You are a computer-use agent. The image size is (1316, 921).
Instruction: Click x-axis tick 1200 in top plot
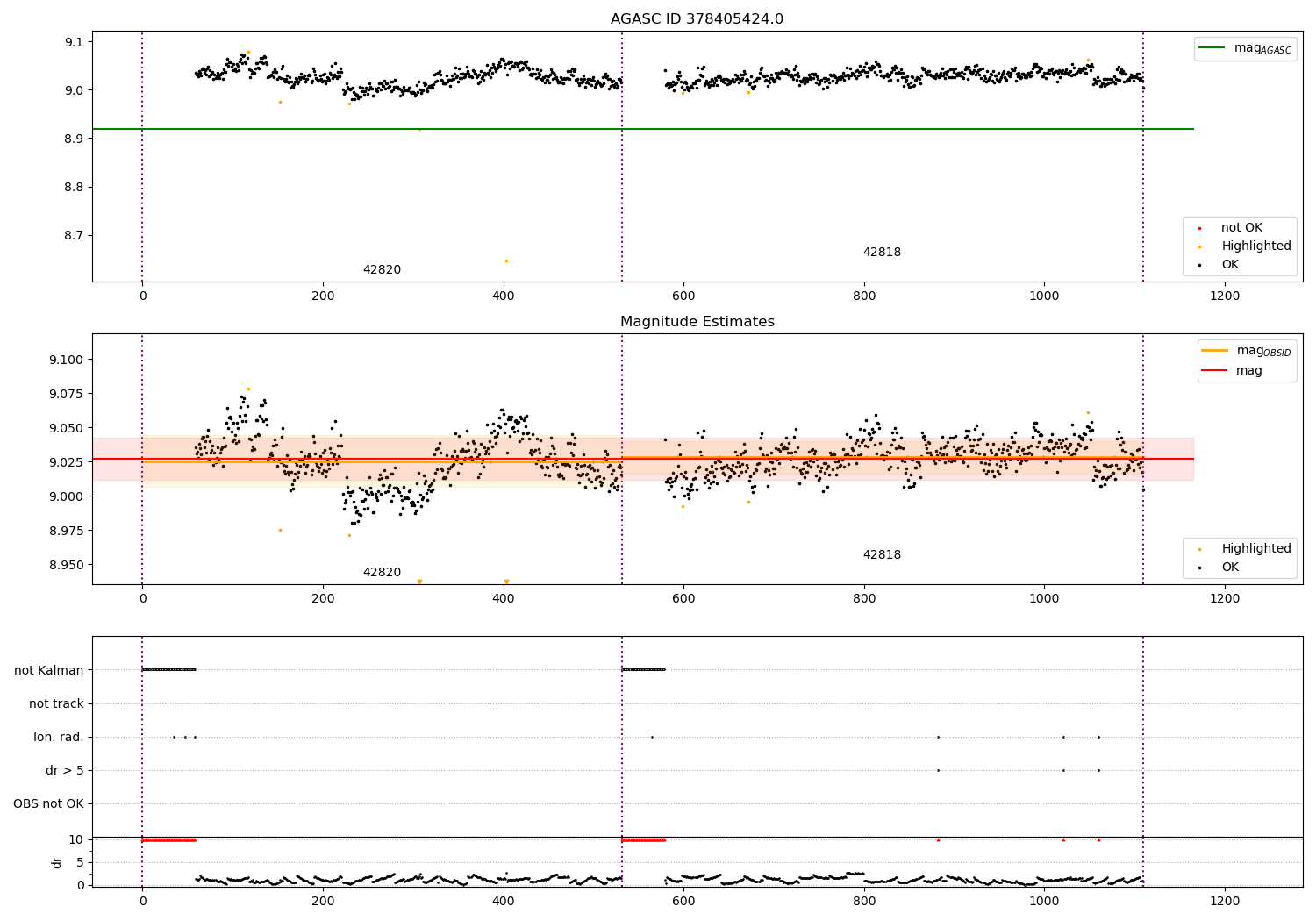click(1225, 296)
